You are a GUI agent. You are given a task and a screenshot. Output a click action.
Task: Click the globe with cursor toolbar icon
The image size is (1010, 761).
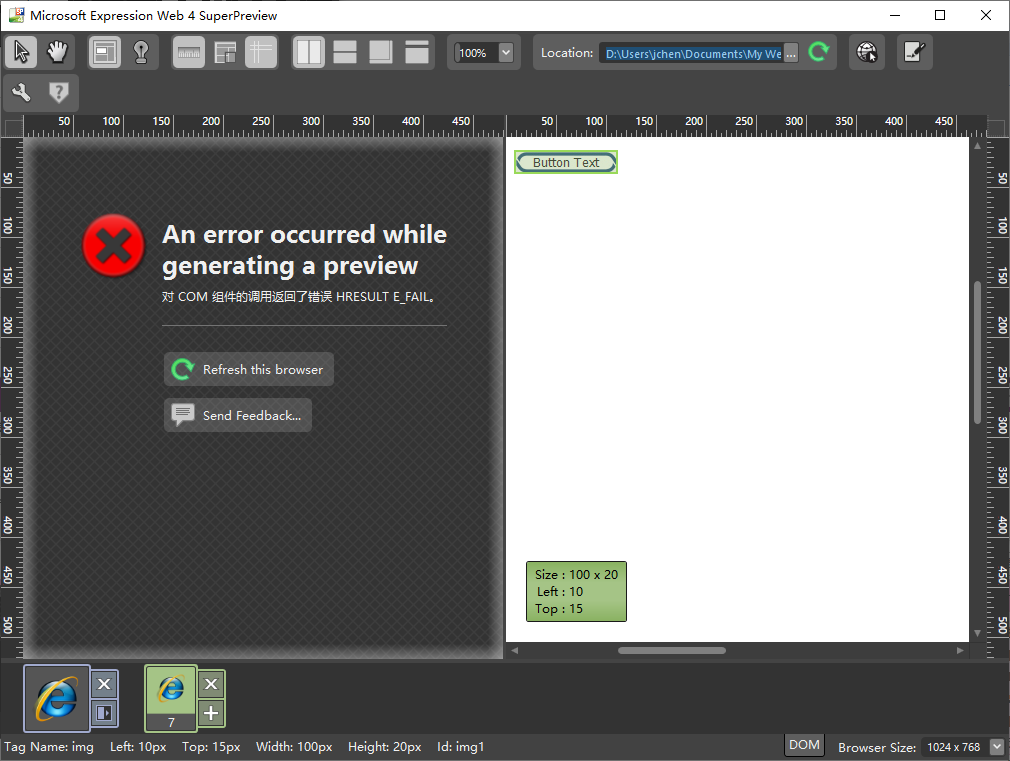pos(867,52)
